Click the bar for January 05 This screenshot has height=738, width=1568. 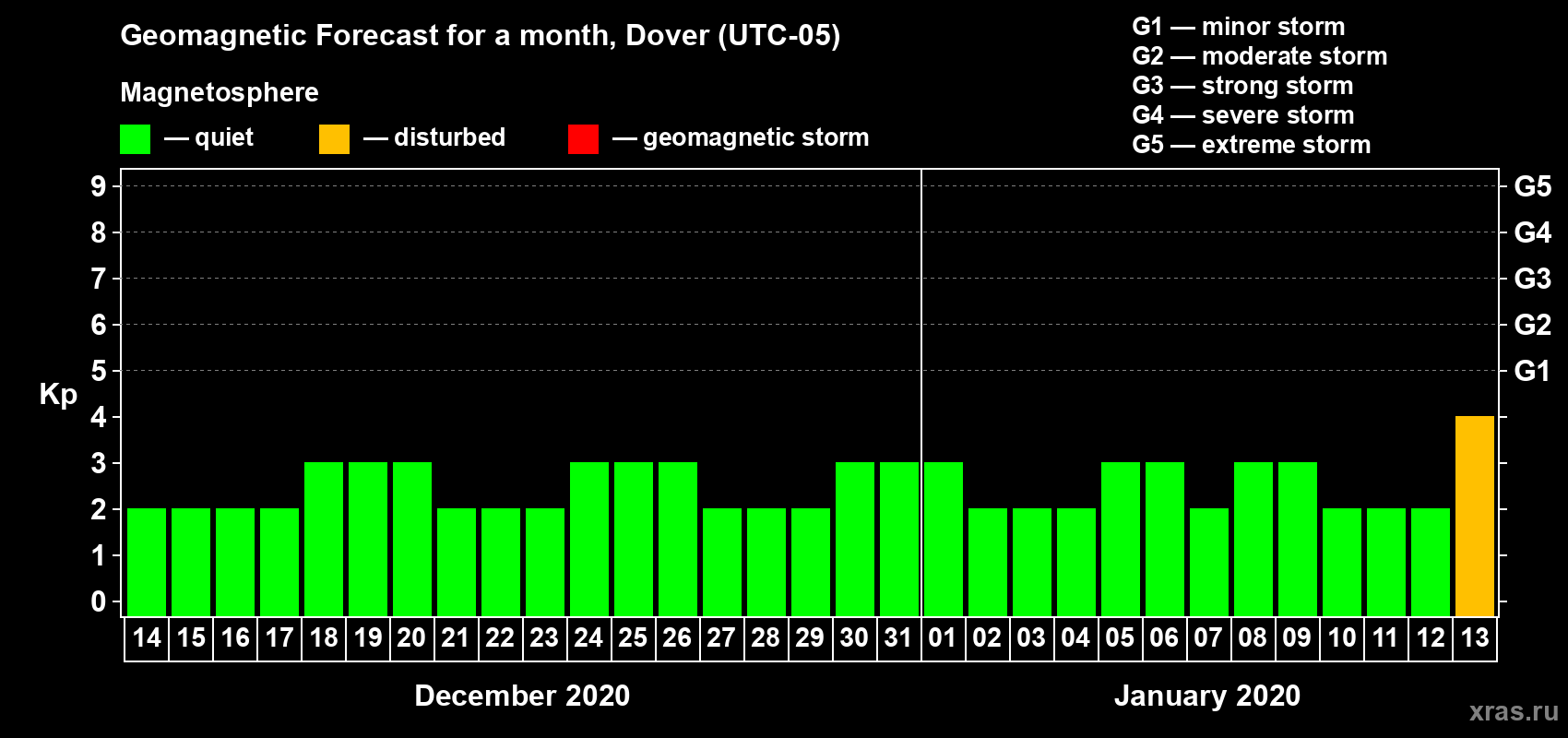pos(1121,539)
